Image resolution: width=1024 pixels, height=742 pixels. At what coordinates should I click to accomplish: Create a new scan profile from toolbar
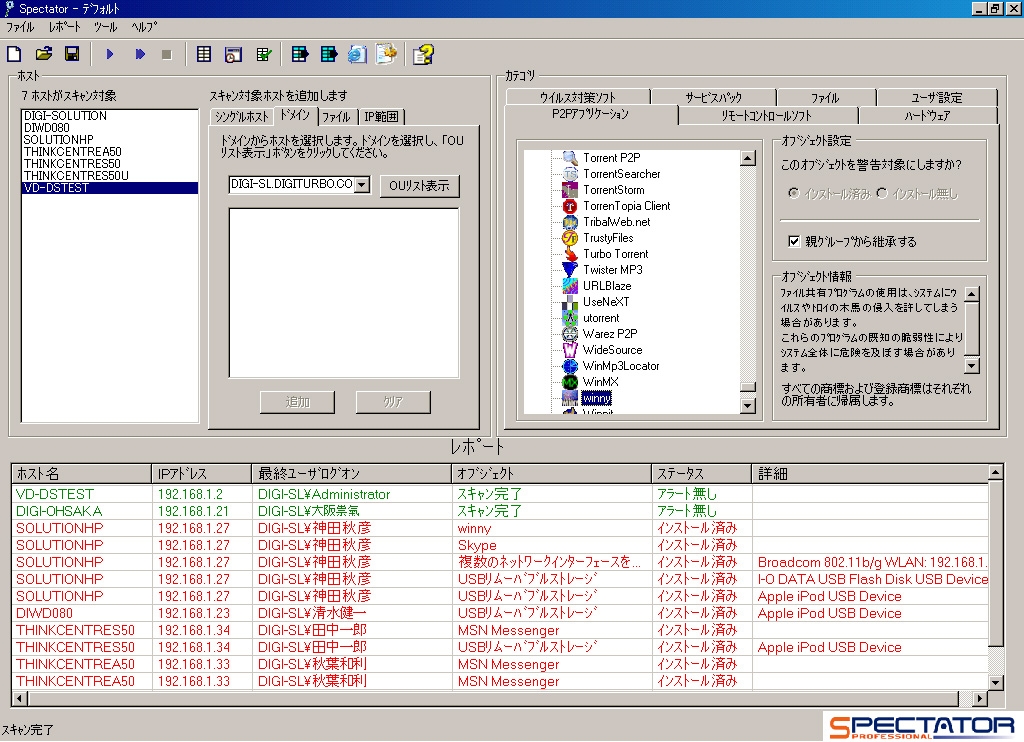click(14, 54)
